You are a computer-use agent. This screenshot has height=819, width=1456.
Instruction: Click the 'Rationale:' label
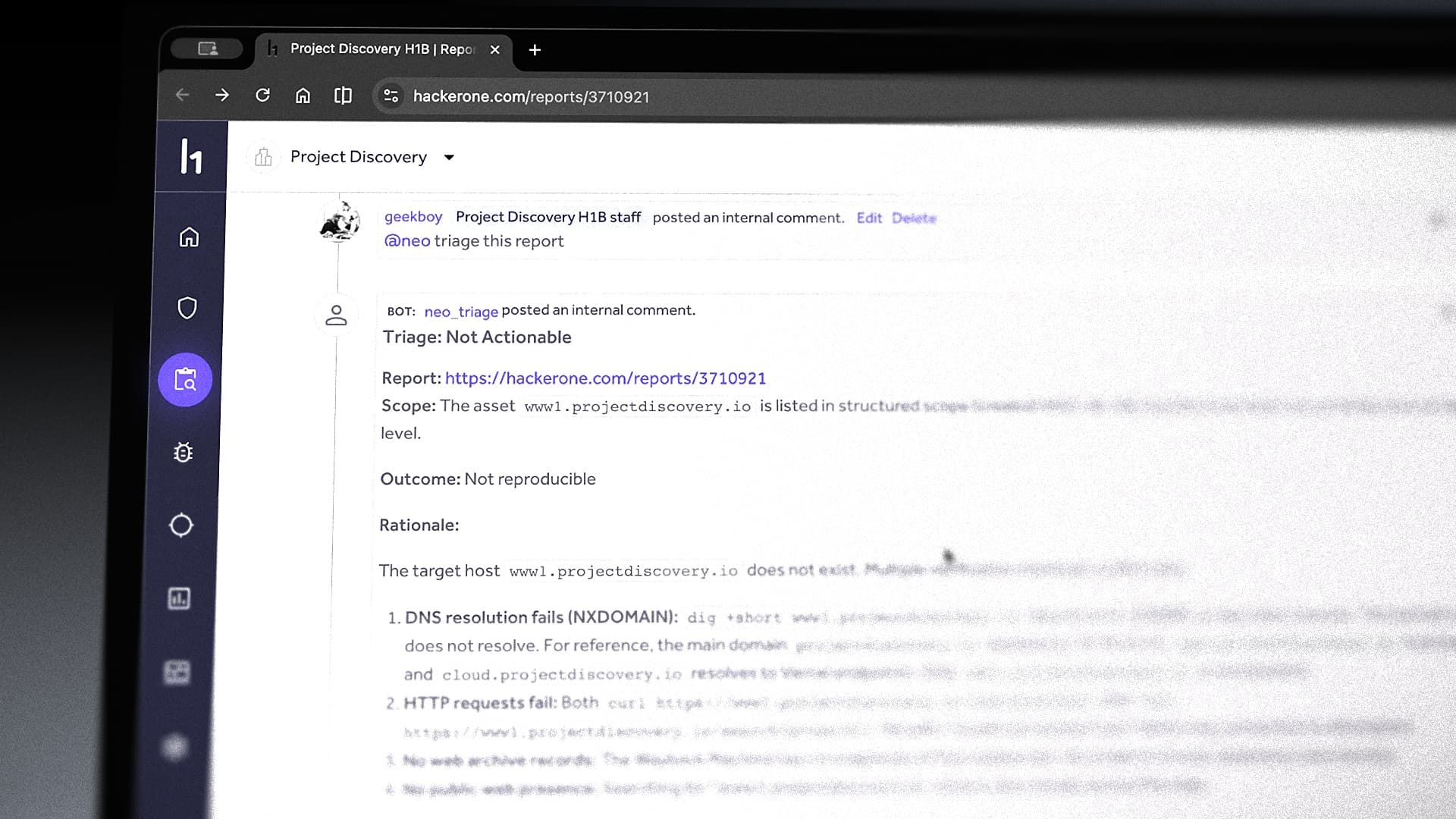point(419,526)
